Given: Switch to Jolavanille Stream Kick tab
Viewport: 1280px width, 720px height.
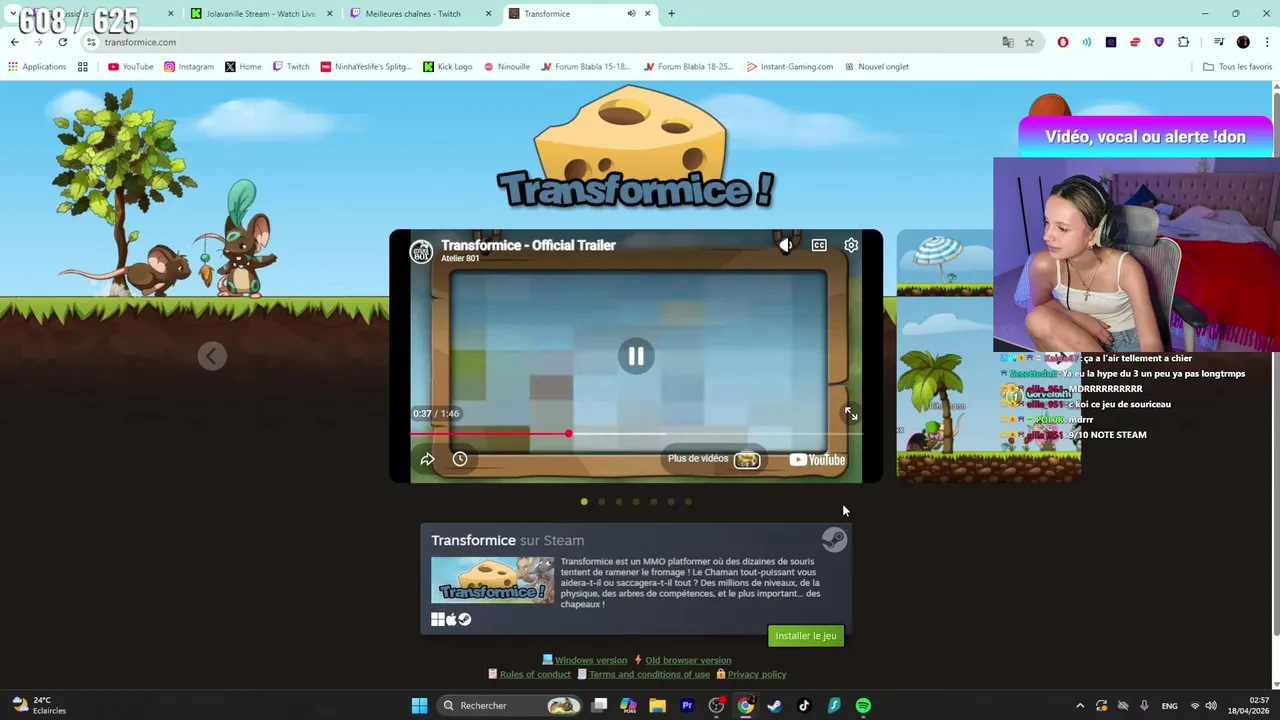Looking at the screenshot, I should click(x=260, y=14).
